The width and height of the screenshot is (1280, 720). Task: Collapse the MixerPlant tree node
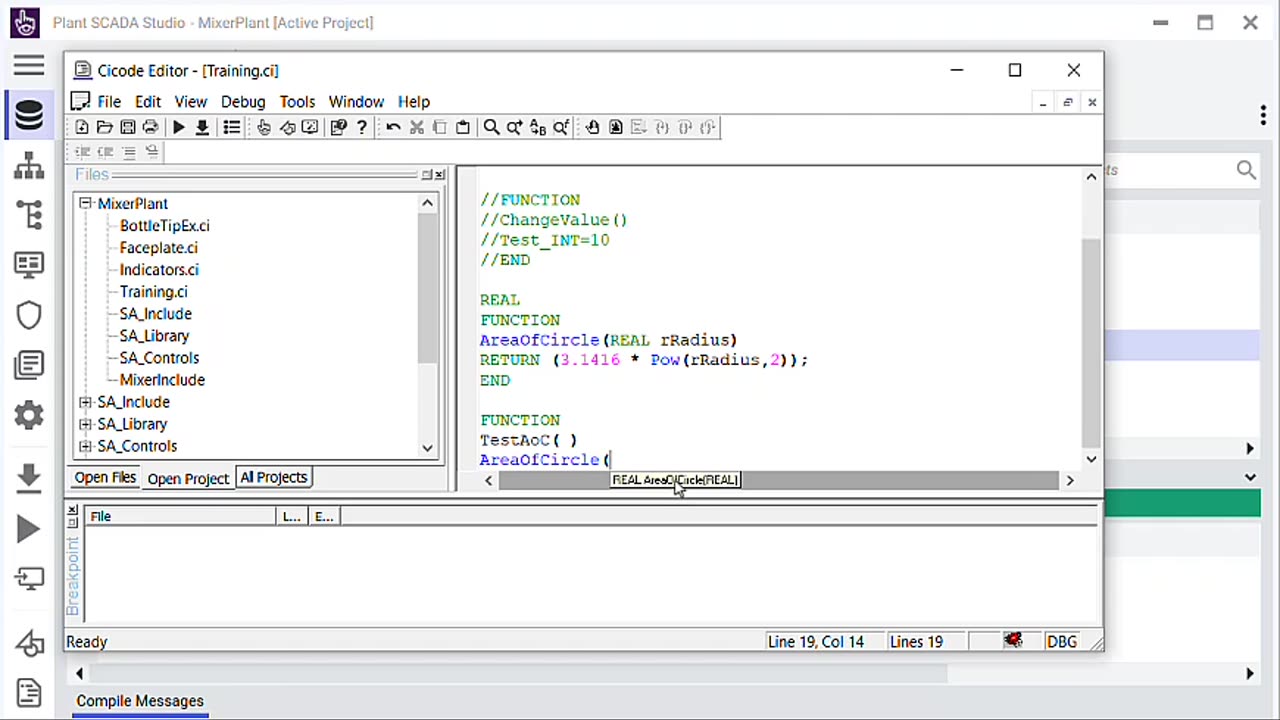click(85, 203)
